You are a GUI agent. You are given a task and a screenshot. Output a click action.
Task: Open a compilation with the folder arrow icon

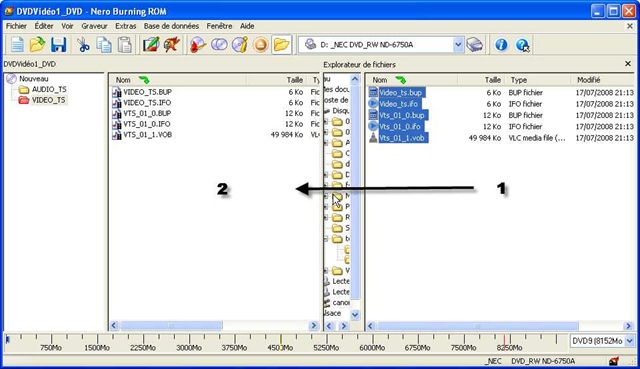(x=37, y=44)
